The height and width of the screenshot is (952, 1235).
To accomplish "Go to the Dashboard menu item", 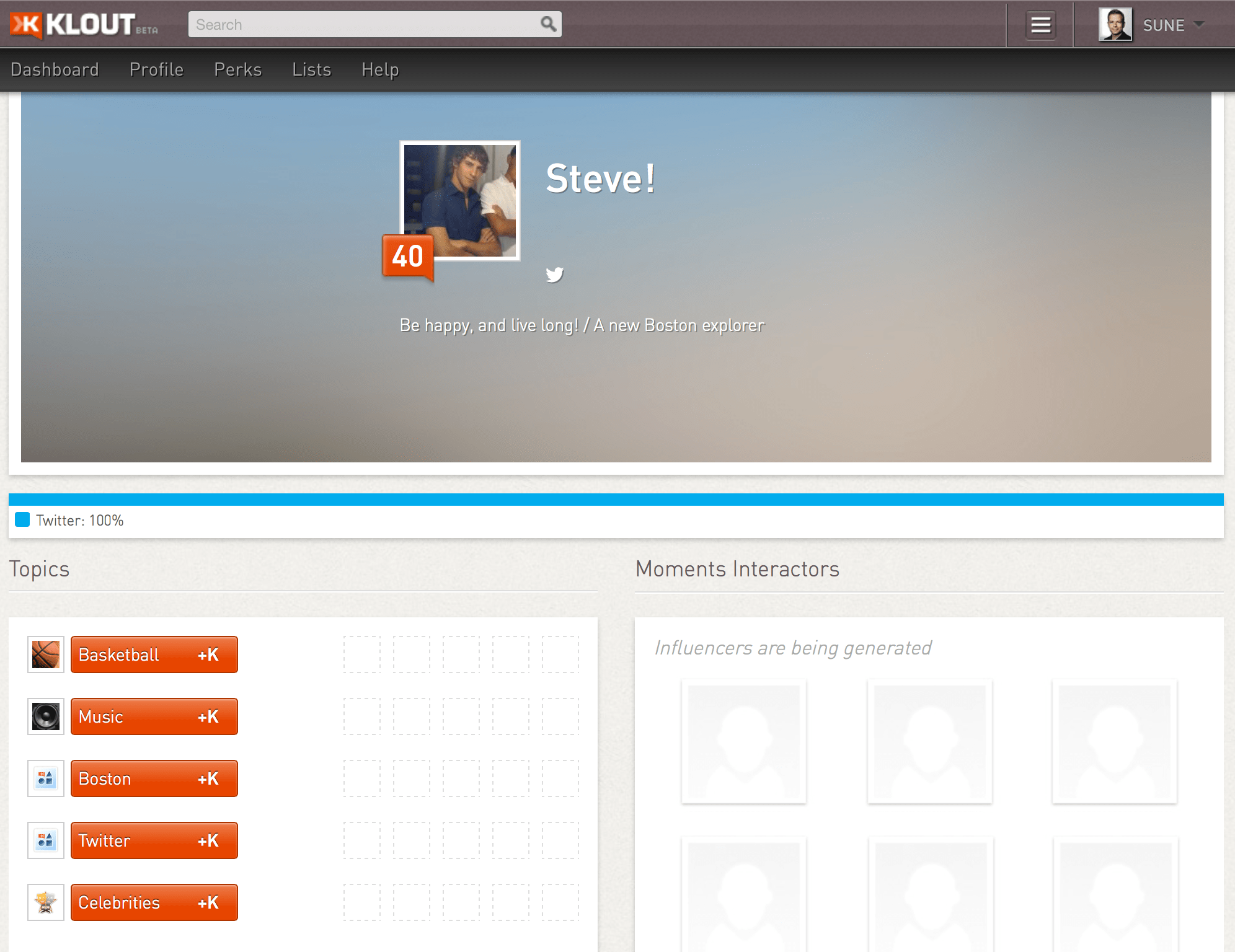I will pyautogui.click(x=55, y=69).
